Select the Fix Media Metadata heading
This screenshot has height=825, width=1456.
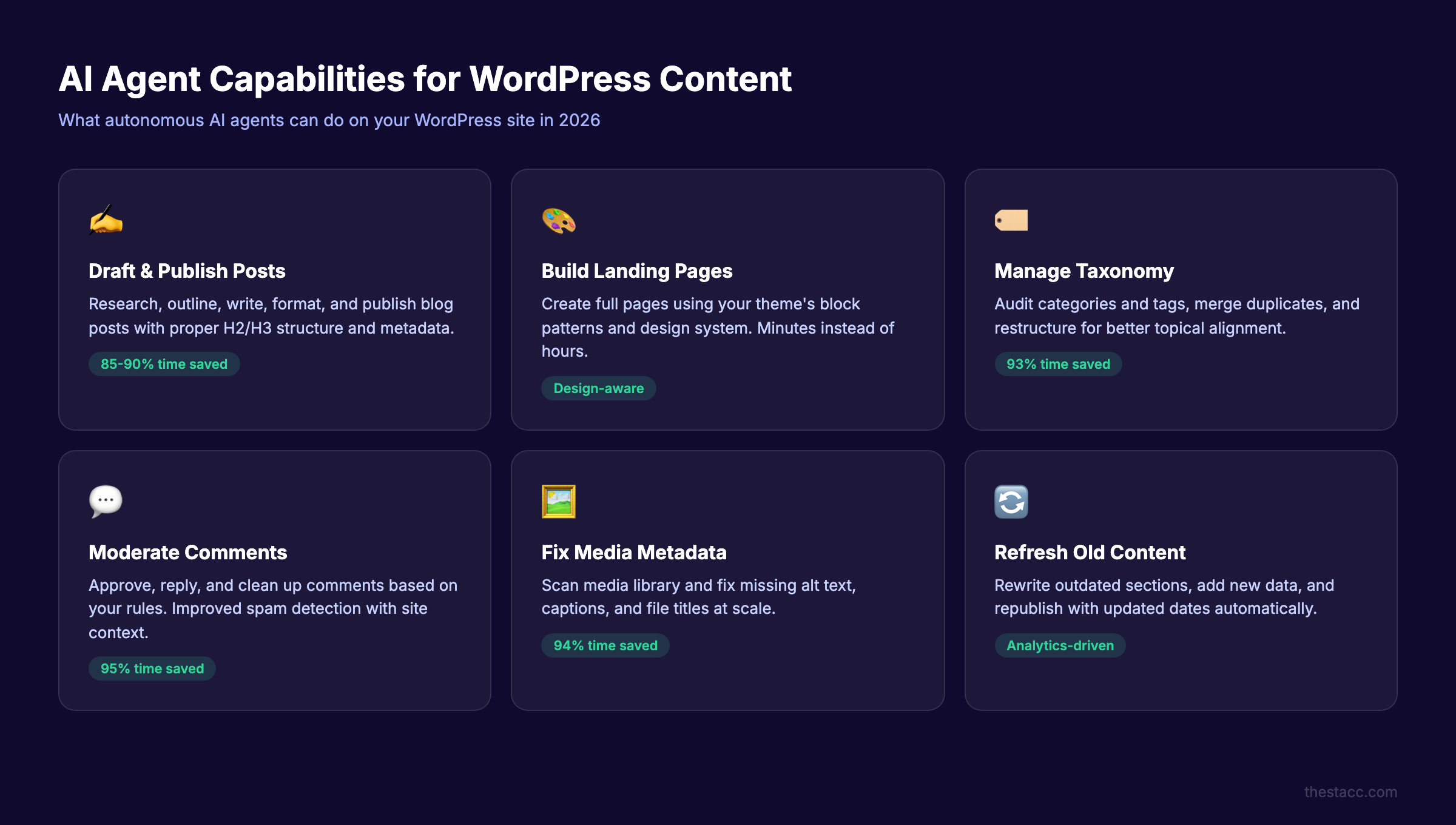pos(633,553)
